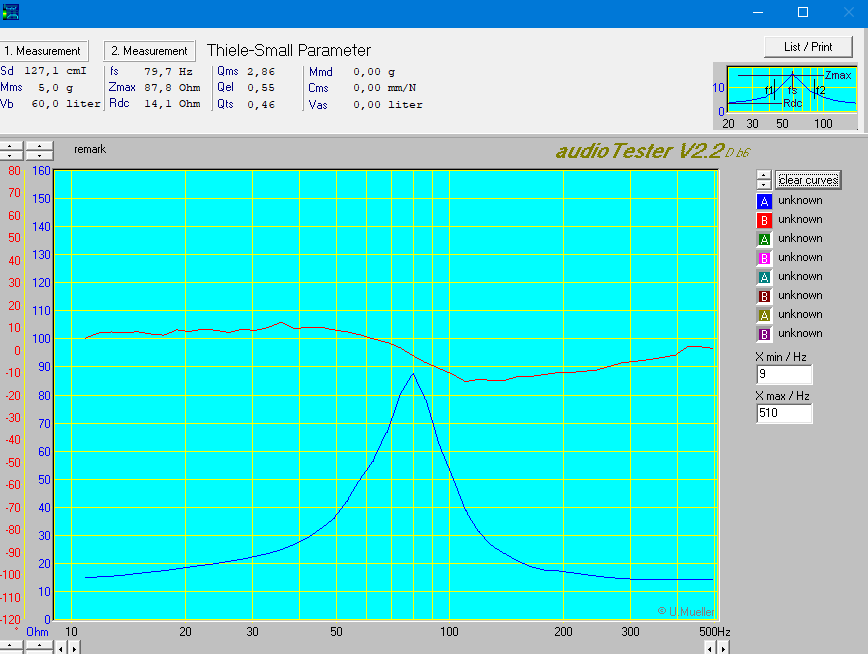Viewport: 868px width, 654px height.
Task: Click the unknown label beside red B
Action: 800,219
